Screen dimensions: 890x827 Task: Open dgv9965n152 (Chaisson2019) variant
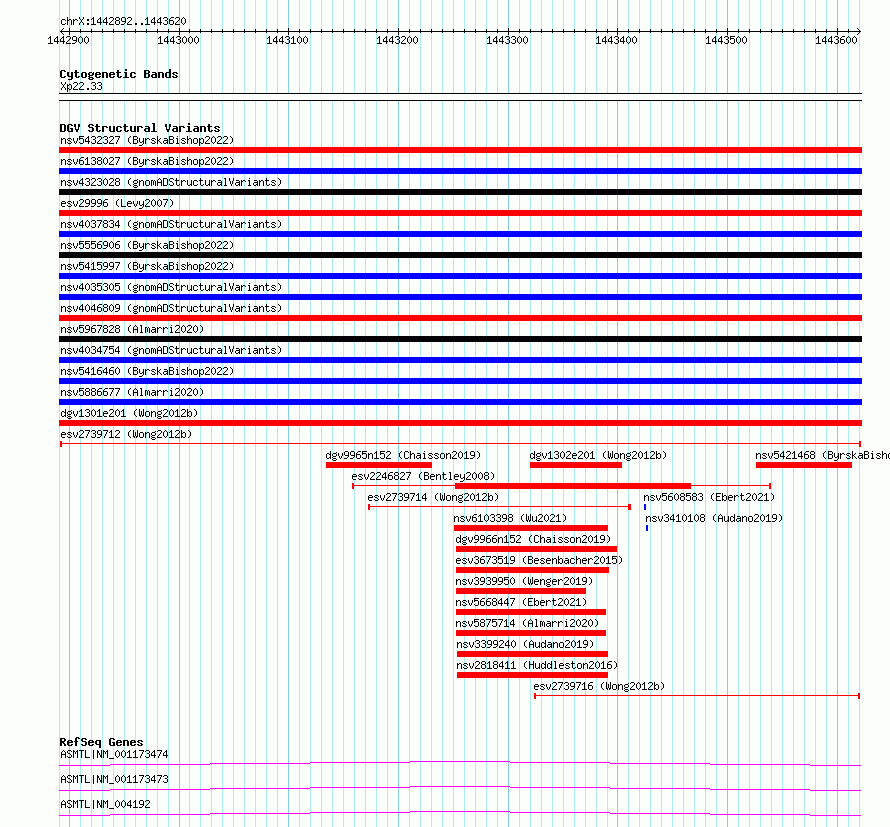403,455
